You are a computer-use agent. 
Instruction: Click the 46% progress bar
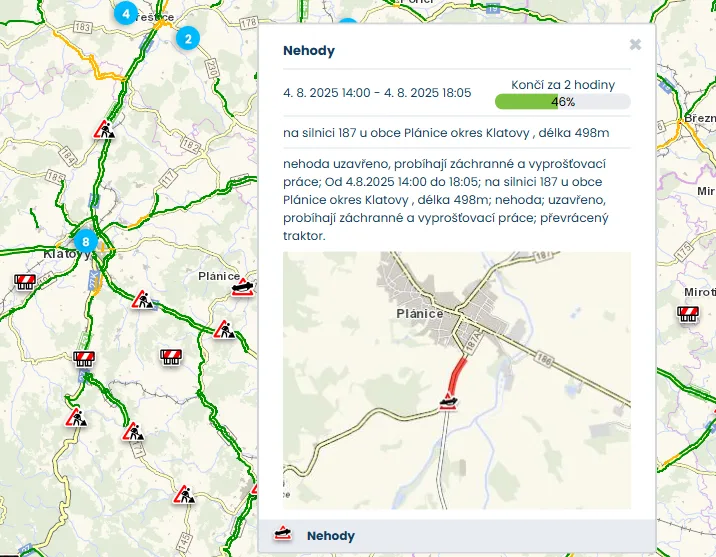point(563,101)
